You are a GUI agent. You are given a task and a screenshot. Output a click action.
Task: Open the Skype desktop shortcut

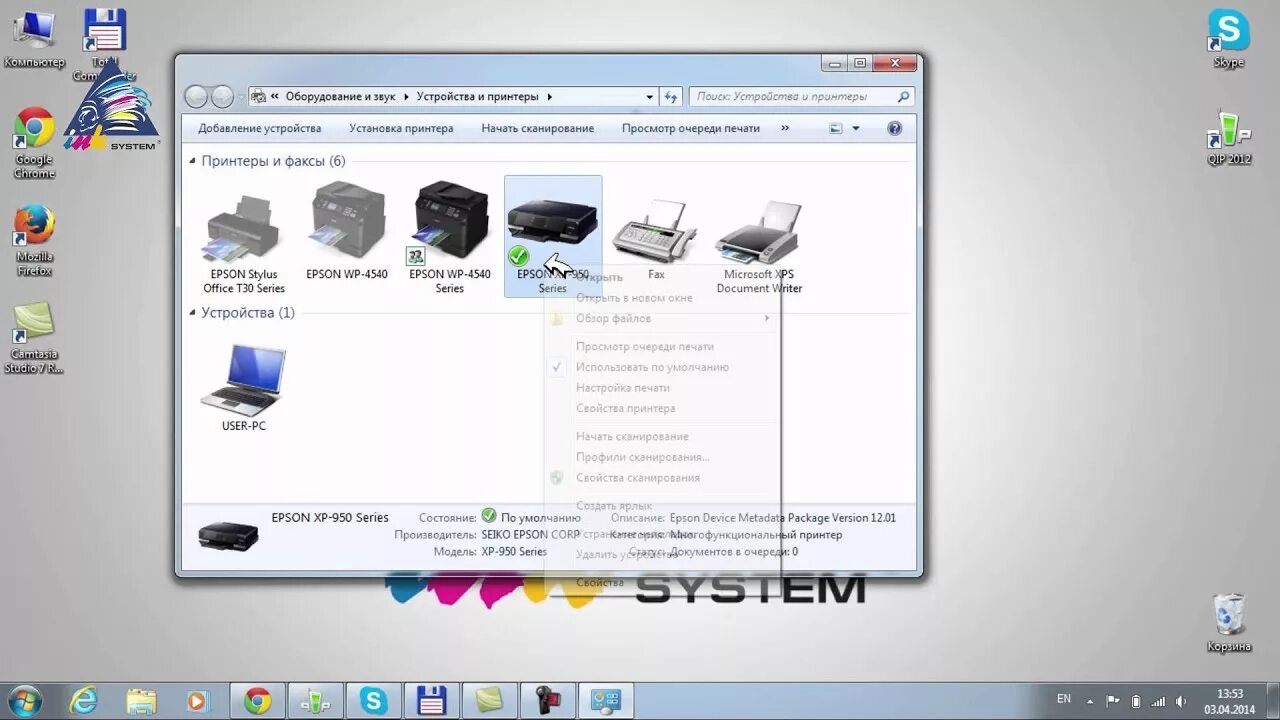point(1228,38)
